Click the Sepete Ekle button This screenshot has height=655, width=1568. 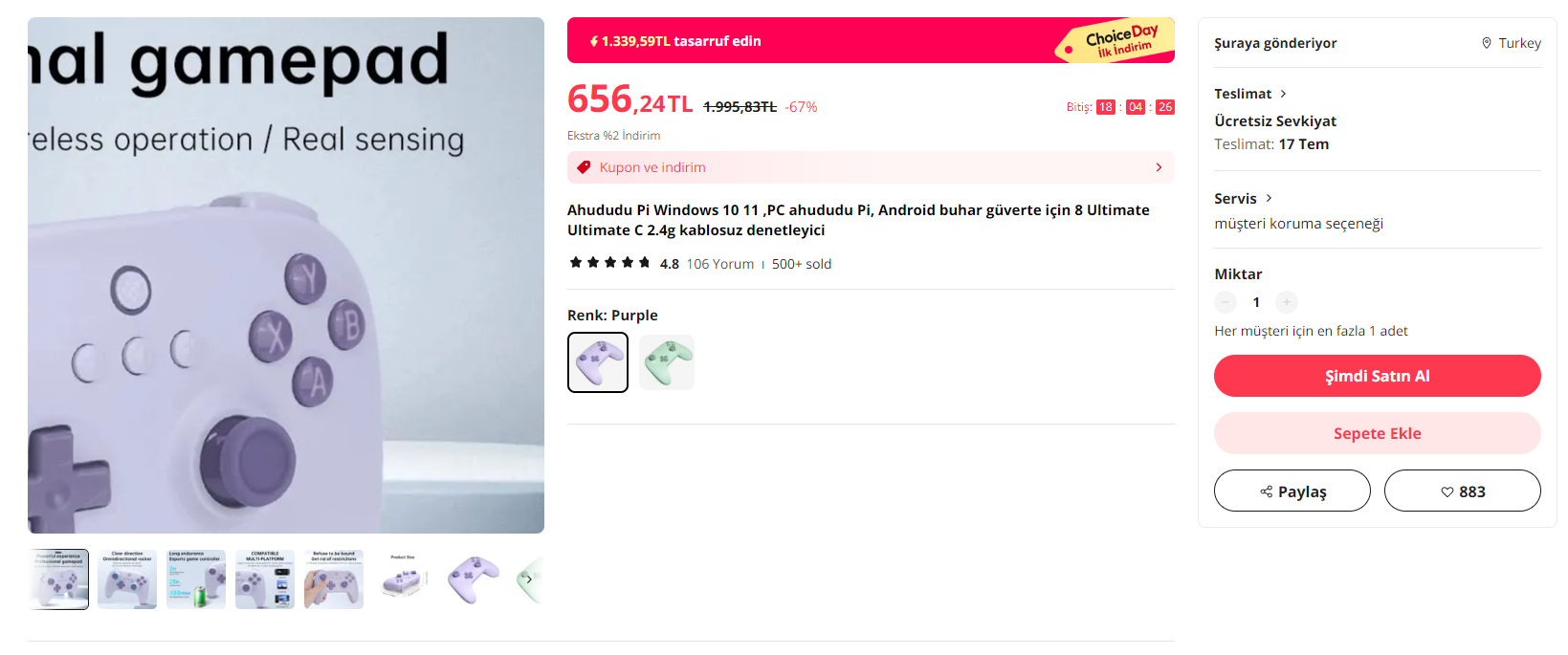(x=1377, y=433)
